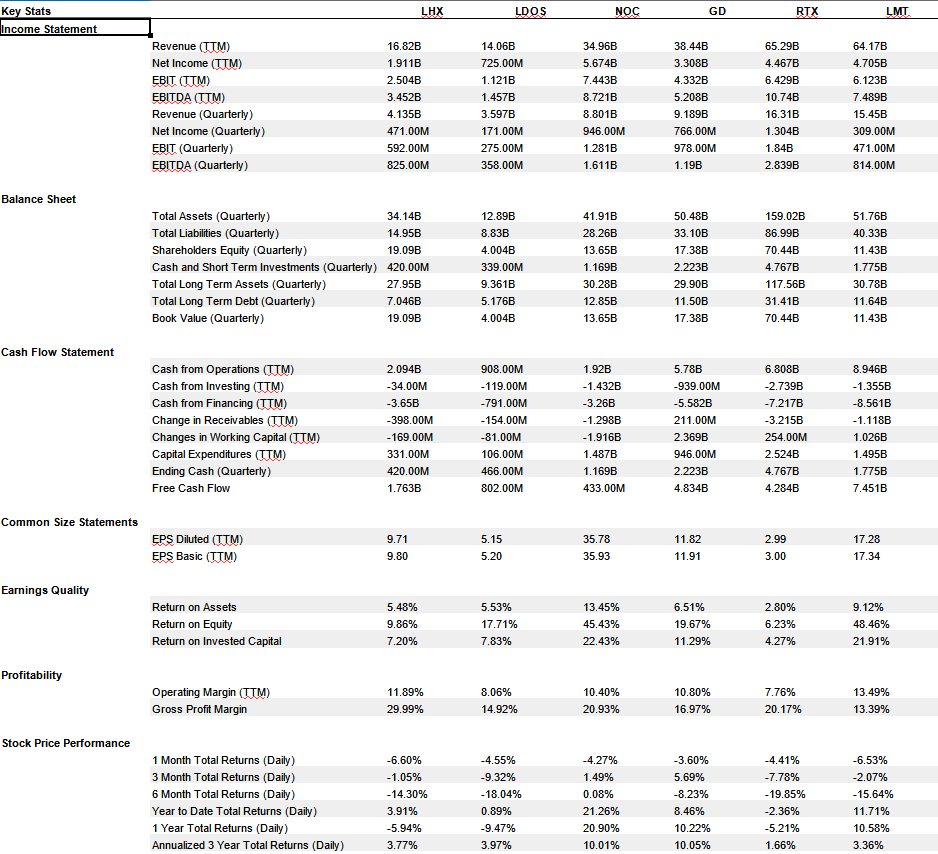Click Book Value (Quarterly) label
The height and width of the screenshot is (854, 938).
tap(208, 318)
